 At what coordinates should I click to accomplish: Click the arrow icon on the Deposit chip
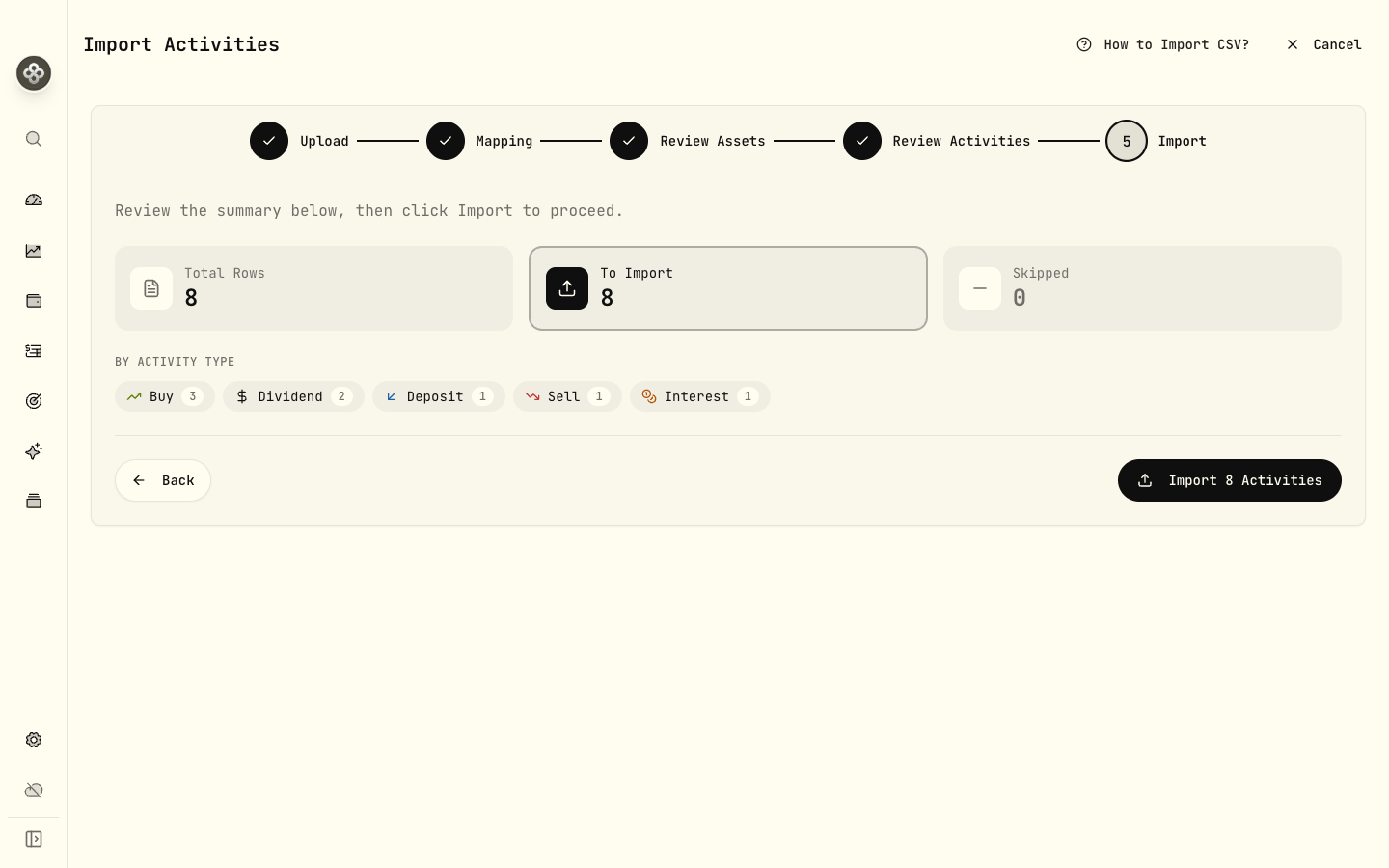pyautogui.click(x=392, y=396)
